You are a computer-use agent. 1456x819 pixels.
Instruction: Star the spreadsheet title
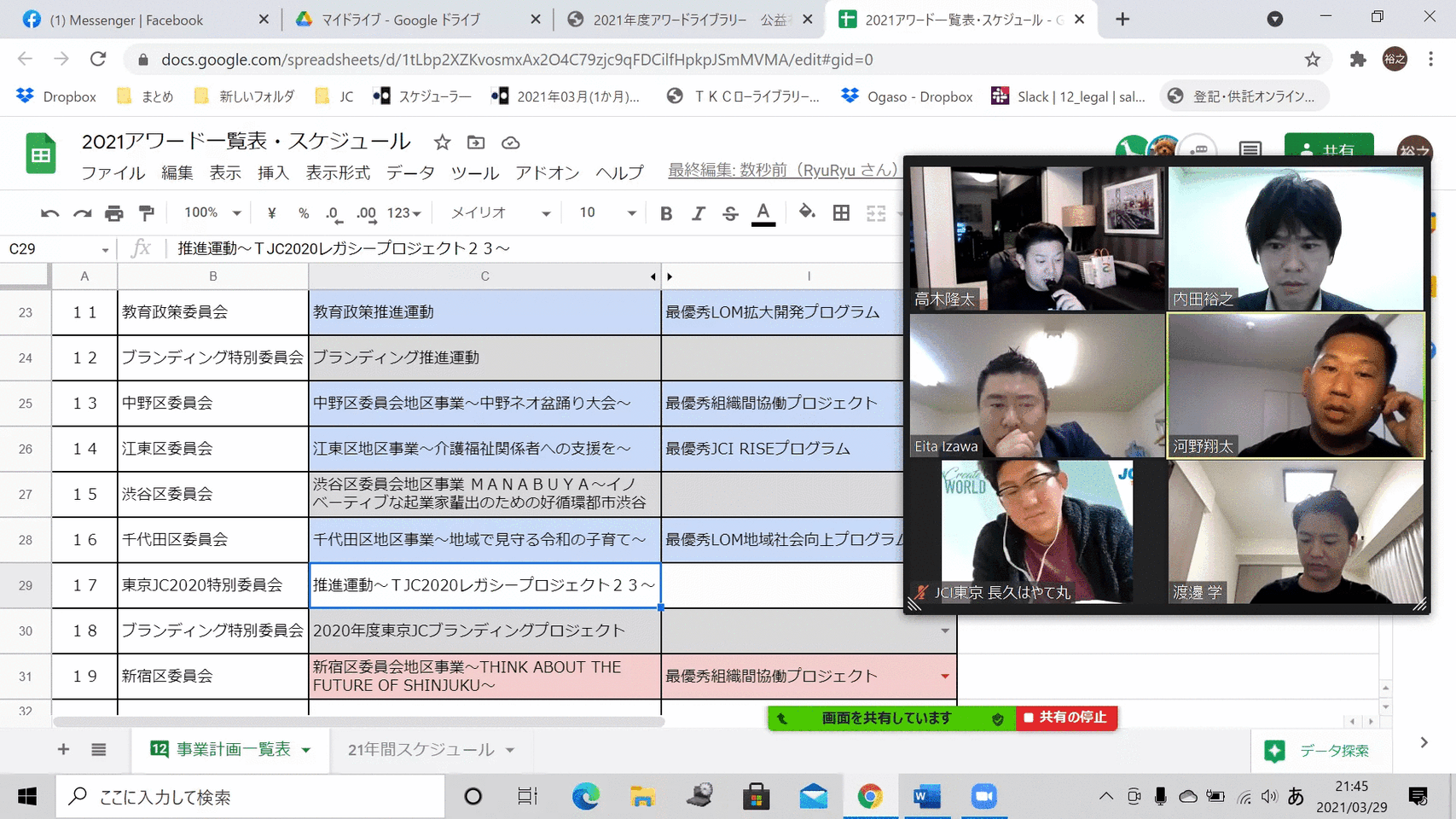pyautogui.click(x=442, y=142)
